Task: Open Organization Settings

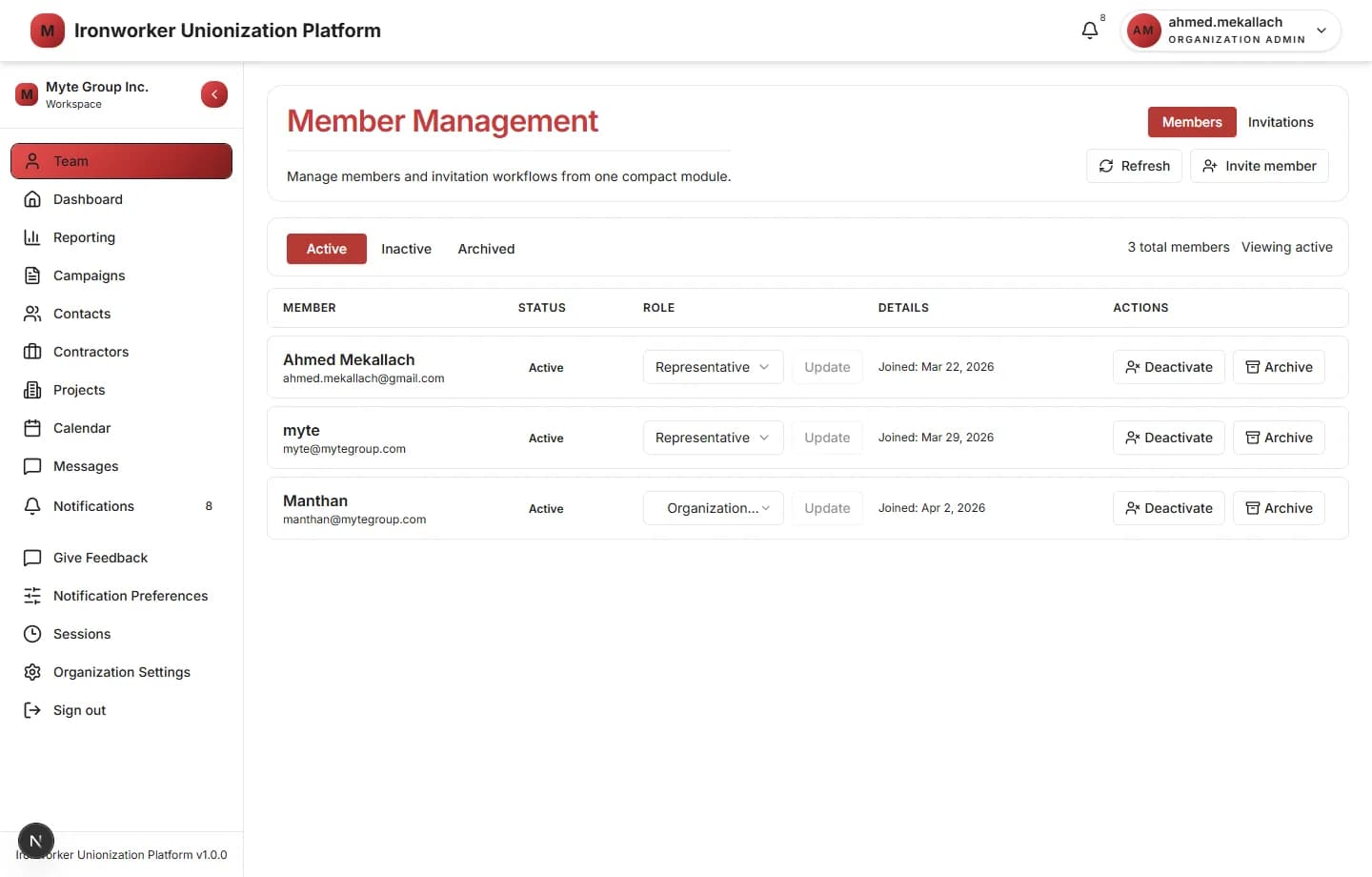Action: point(121,672)
